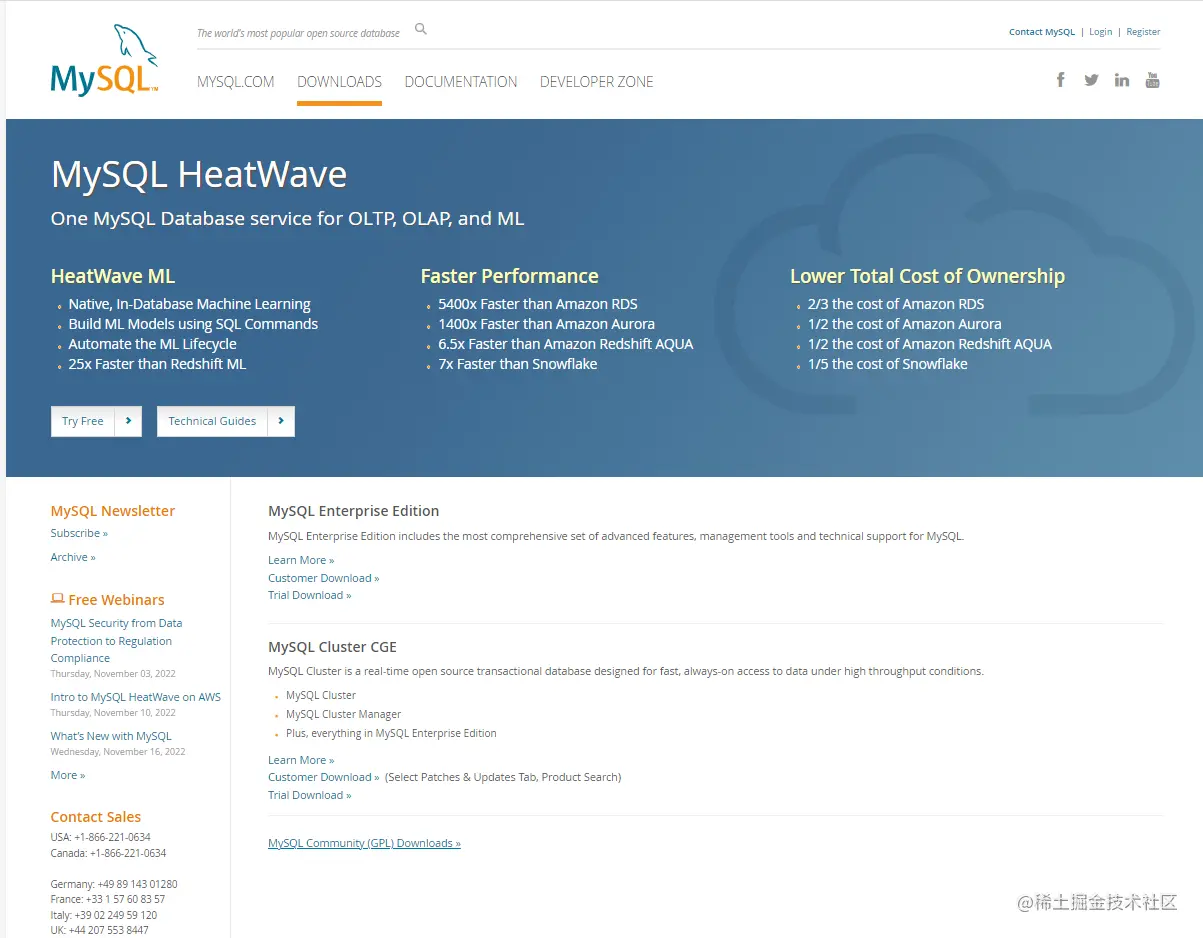This screenshot has width=1203, height=938.
Task: Open newsletter Archive link
Action: [x=73, y=557]
